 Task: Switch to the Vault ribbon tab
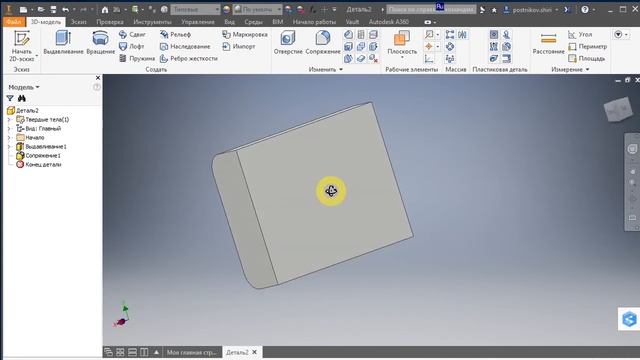(352, 22)
